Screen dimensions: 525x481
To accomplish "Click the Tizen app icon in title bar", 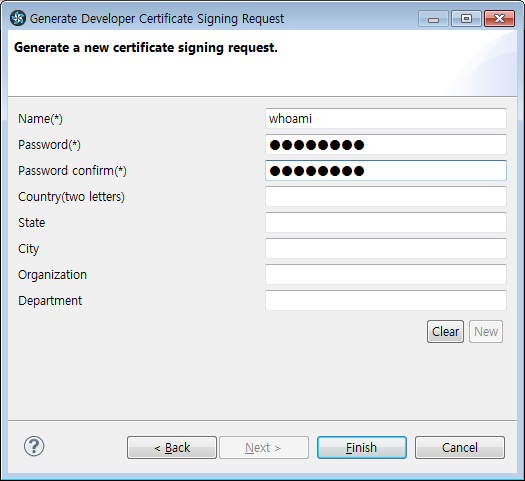I will click(x=18, y=18).
